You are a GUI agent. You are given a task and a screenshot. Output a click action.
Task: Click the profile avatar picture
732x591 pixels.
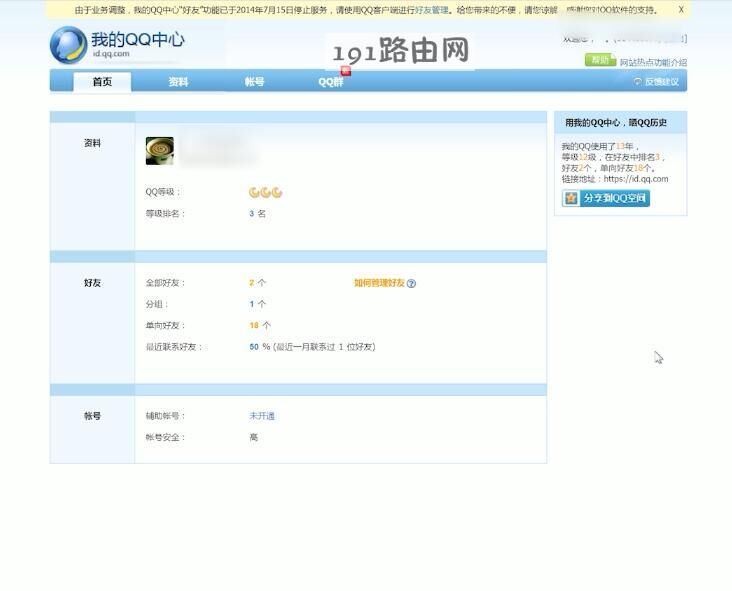click(160, 151)
